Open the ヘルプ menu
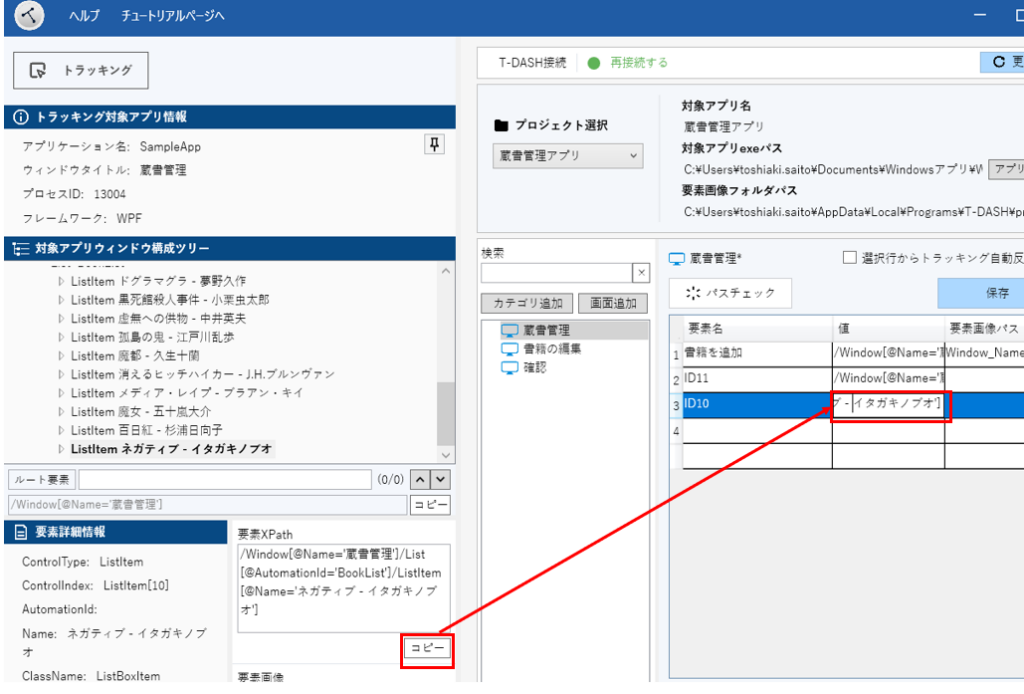Image resolution: width=1024 pixels, height=694 pixels. click(84, 17)
